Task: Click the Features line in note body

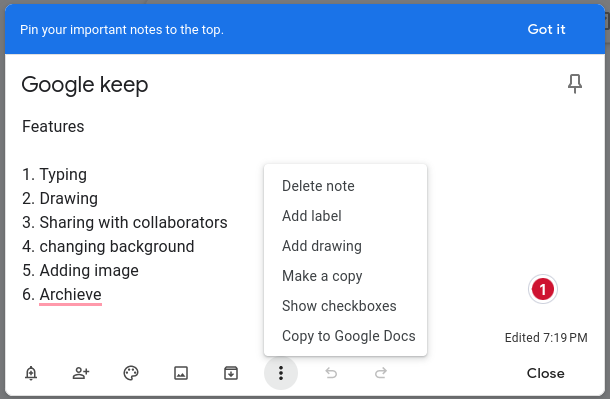Action: (x=53, y=126)
